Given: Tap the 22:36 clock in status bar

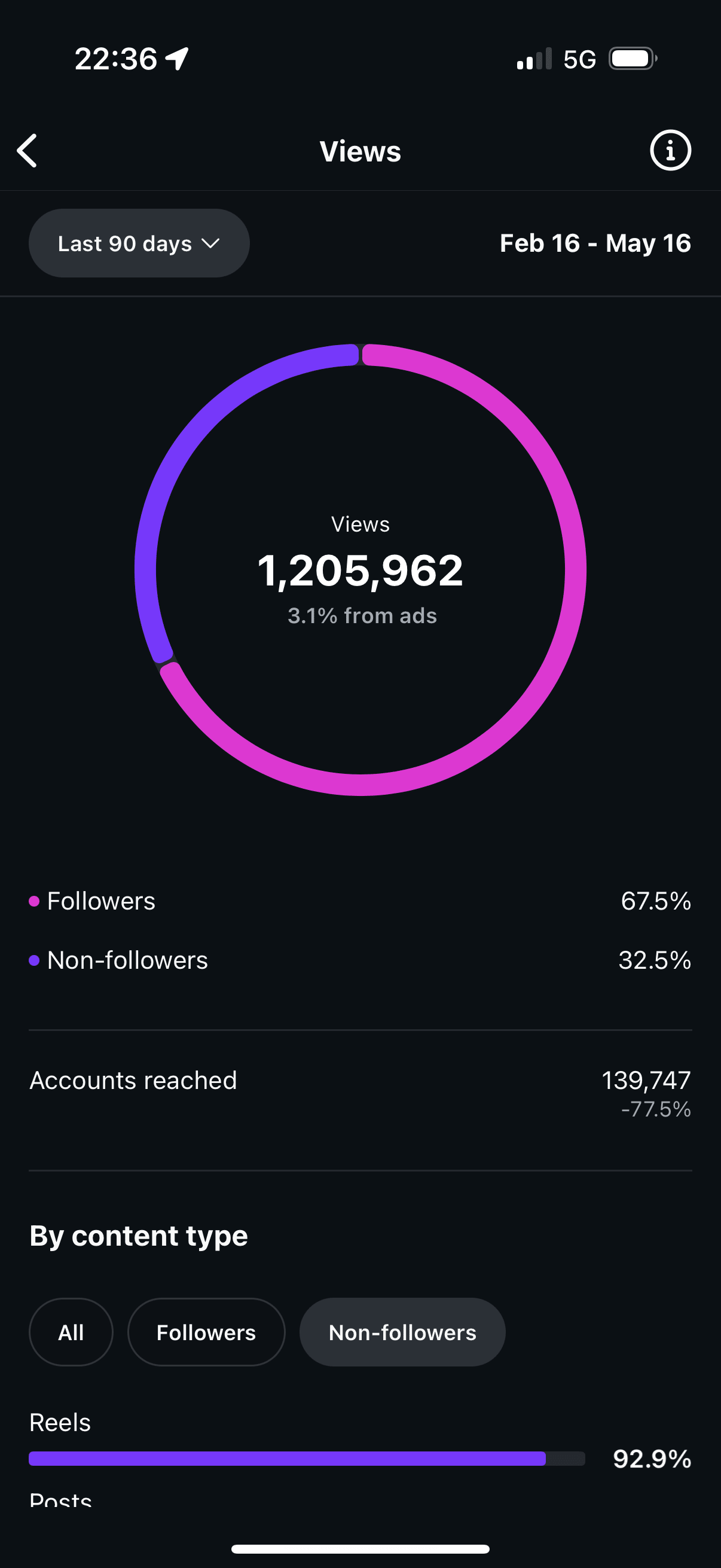Looking at the screenshot, I should coord(115,59).
